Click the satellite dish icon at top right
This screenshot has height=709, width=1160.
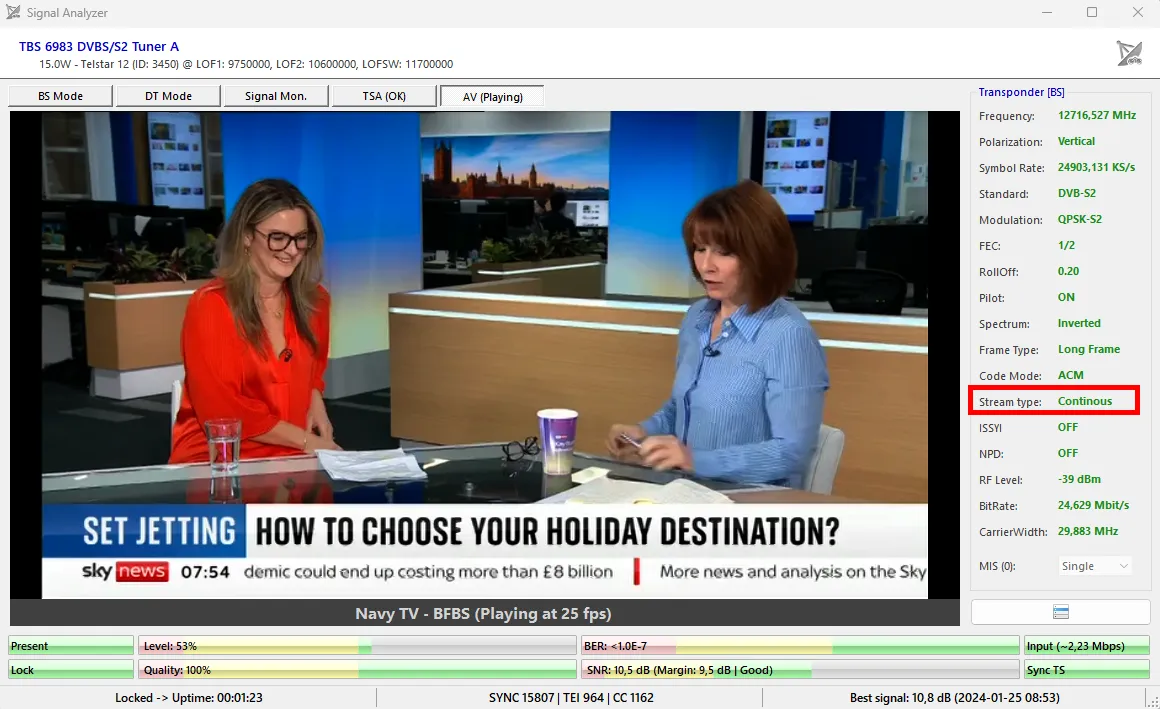pyautogui.click(x=1129, y=54)
